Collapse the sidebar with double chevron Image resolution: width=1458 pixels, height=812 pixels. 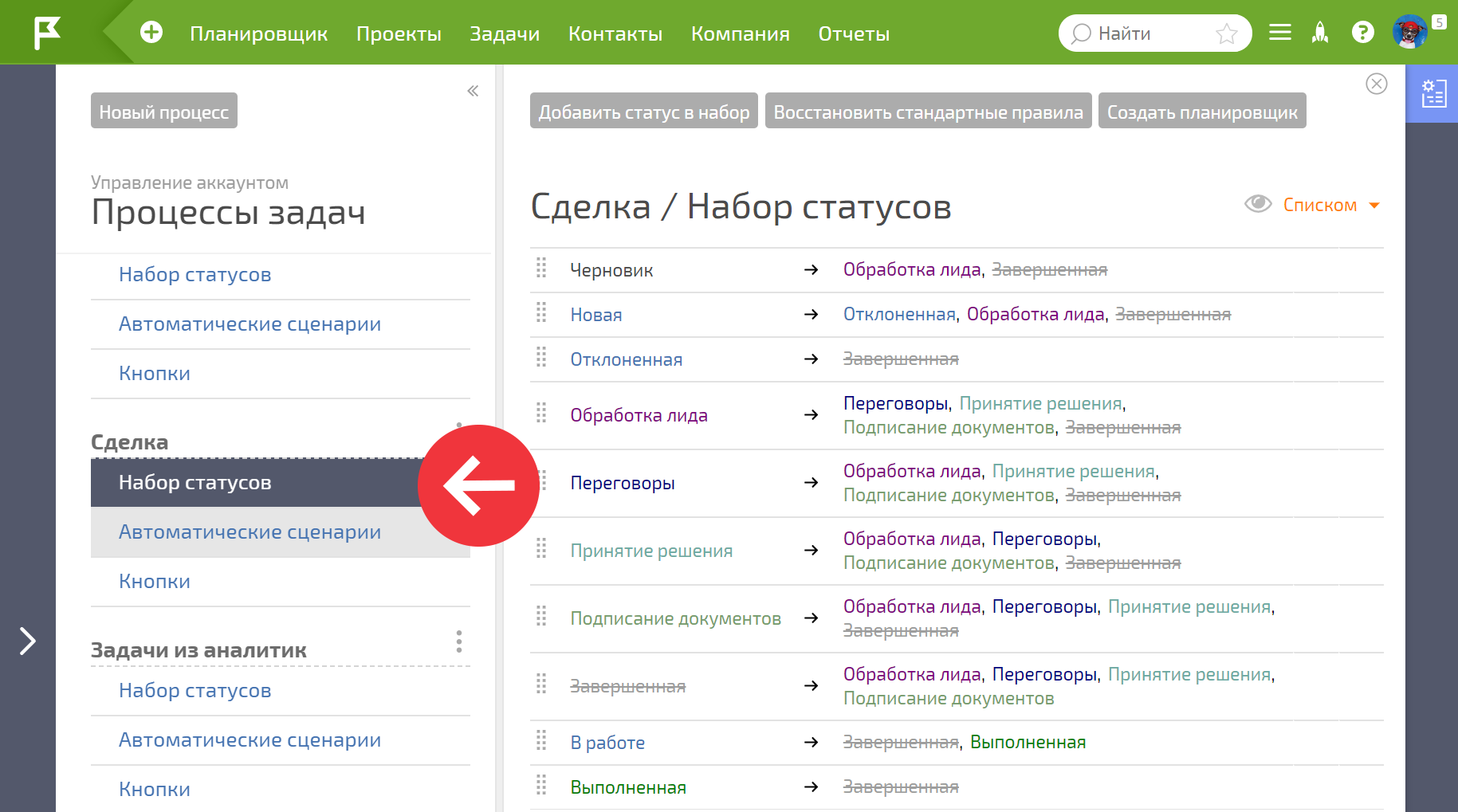(473, 91)
